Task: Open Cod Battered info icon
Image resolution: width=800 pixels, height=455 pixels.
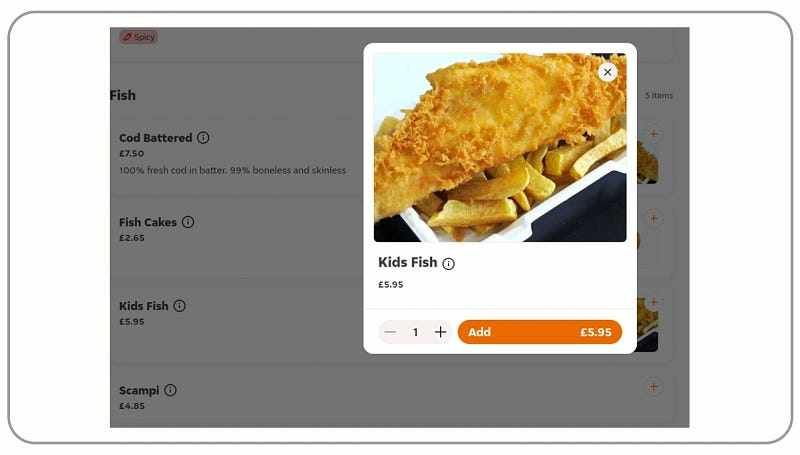Action: click(x=203, y=138)
